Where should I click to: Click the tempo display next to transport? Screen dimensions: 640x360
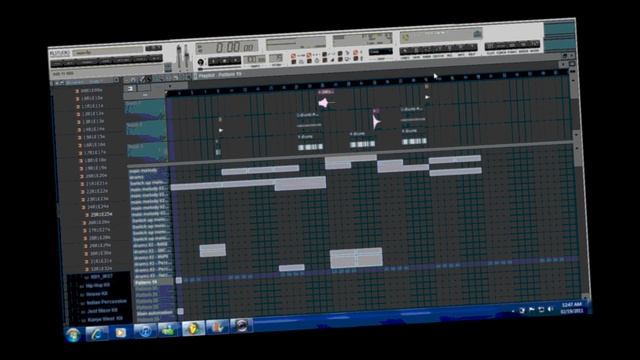tap(254, 59)
